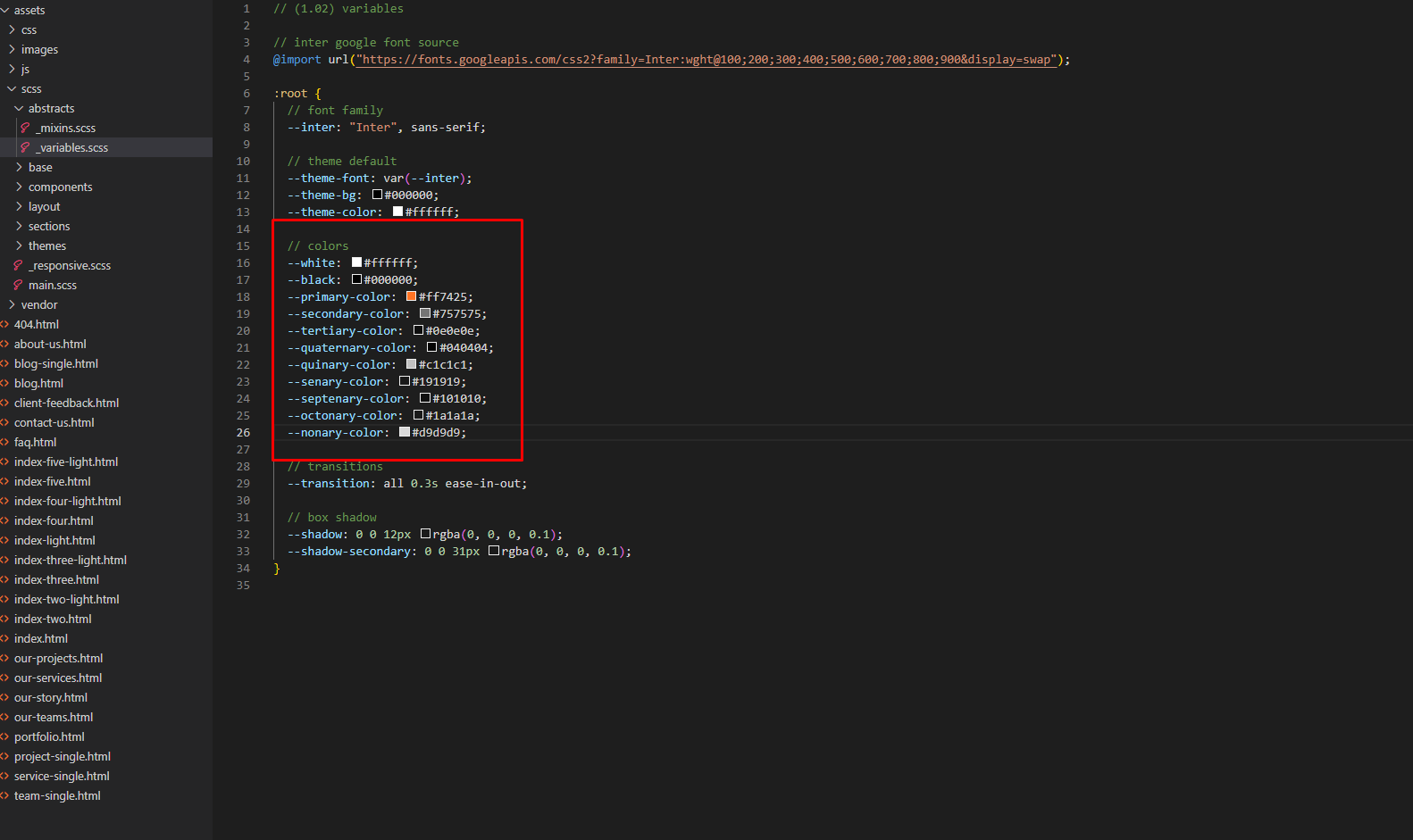Image resolution: width=1413 pixels, height=840 pixels.
Task: Collapse the scss folder
Action: 12,88
